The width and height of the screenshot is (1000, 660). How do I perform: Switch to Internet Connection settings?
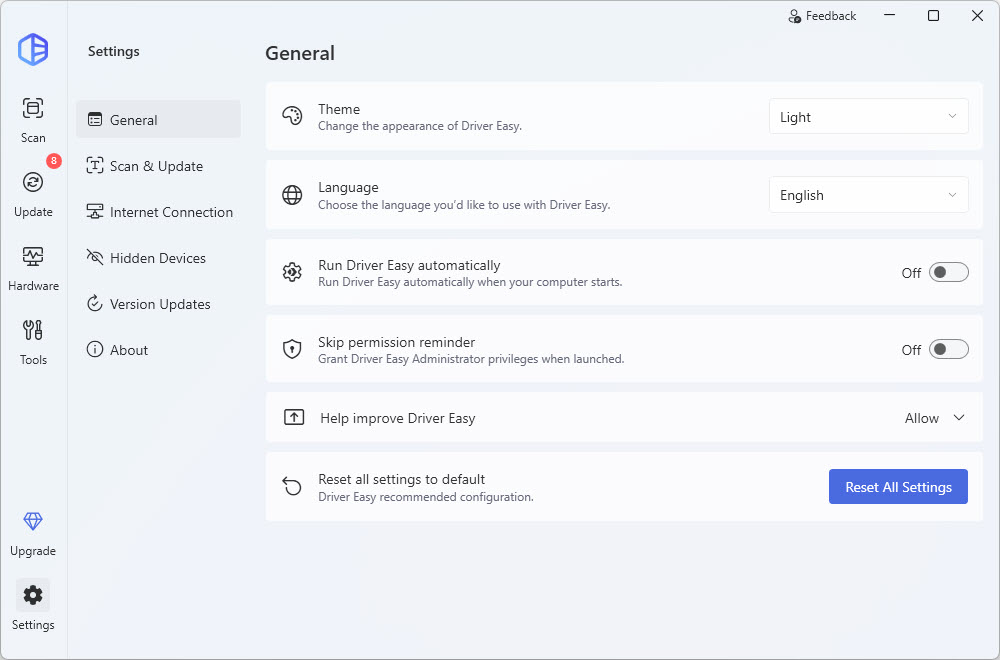coord(170,212)
